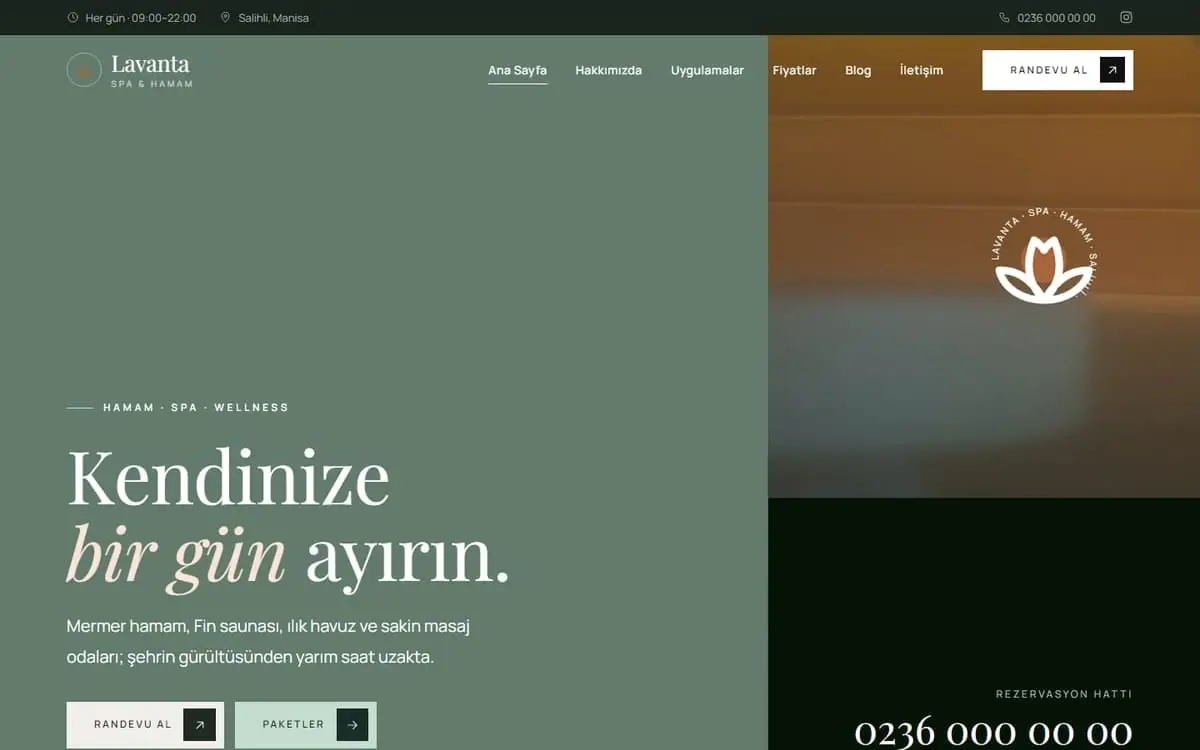Click the 'Rezervasyon Hattı' label
Image resolution: width=1200 pixels, height=750 pixels.
click(x=1064, y=694)
